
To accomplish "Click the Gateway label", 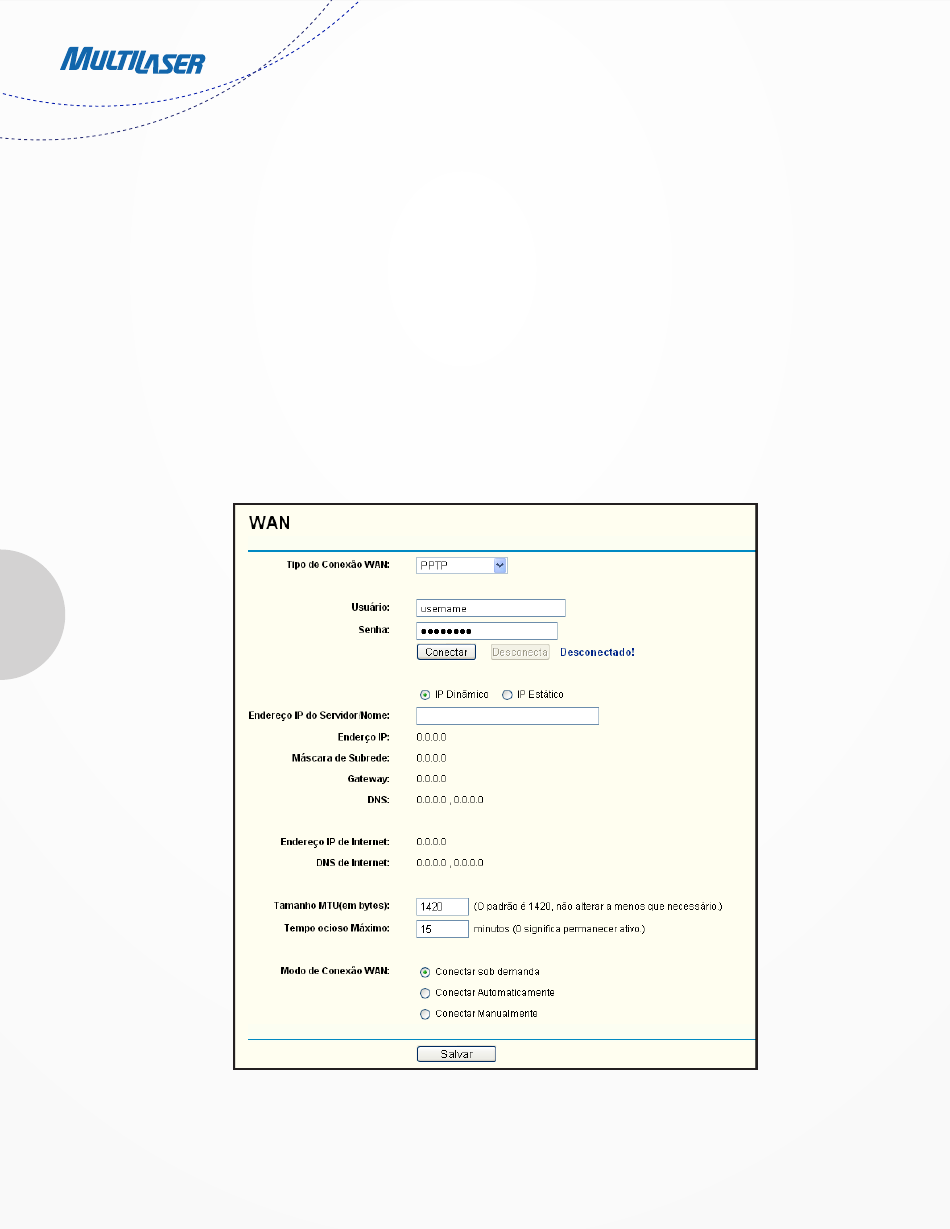I will (x=368, y=779).
